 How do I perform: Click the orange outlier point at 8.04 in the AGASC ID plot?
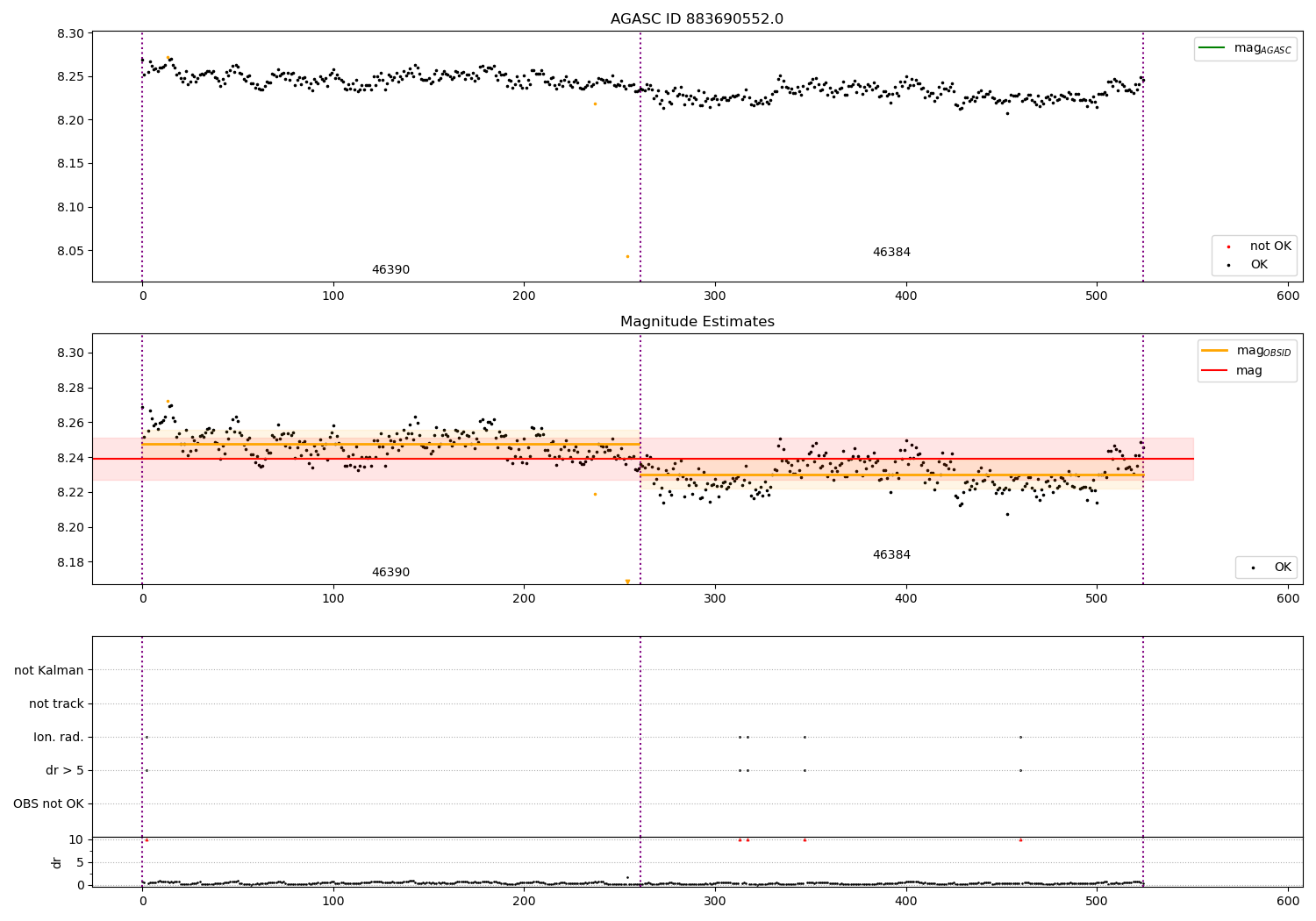tap(627, 256)
